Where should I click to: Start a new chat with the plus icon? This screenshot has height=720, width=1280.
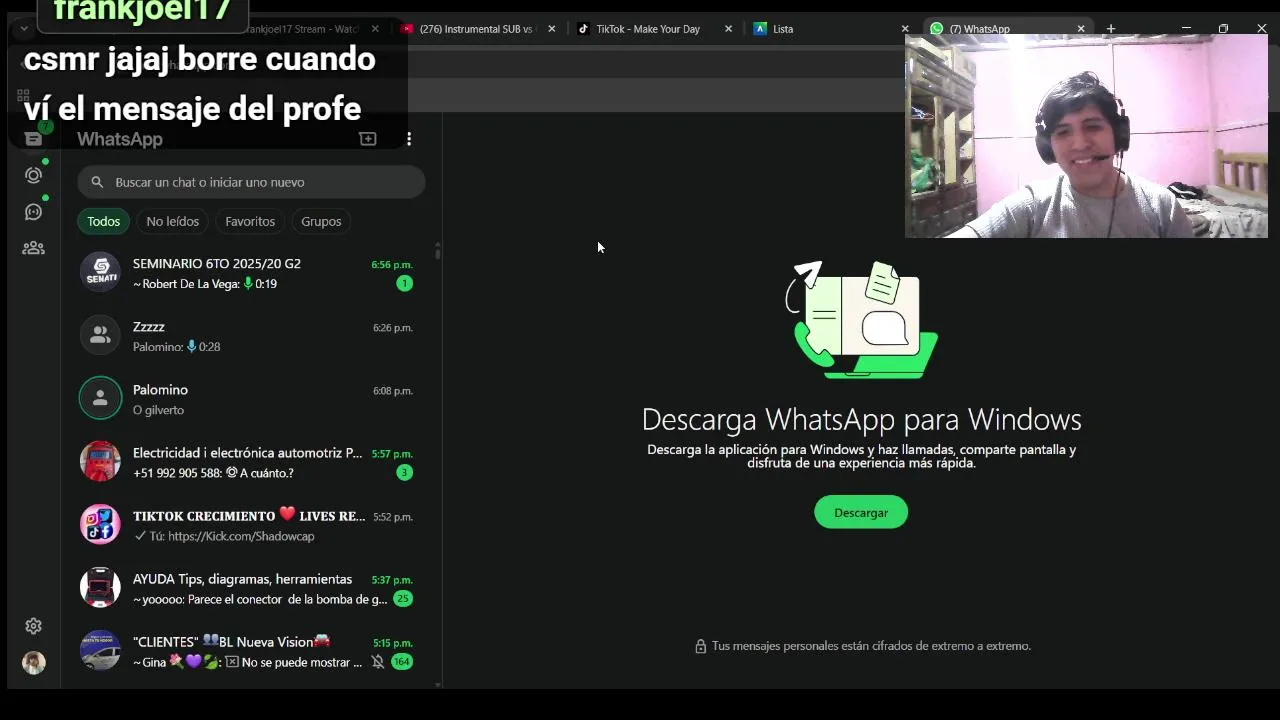pyautogui.click(x=368, y=139)
